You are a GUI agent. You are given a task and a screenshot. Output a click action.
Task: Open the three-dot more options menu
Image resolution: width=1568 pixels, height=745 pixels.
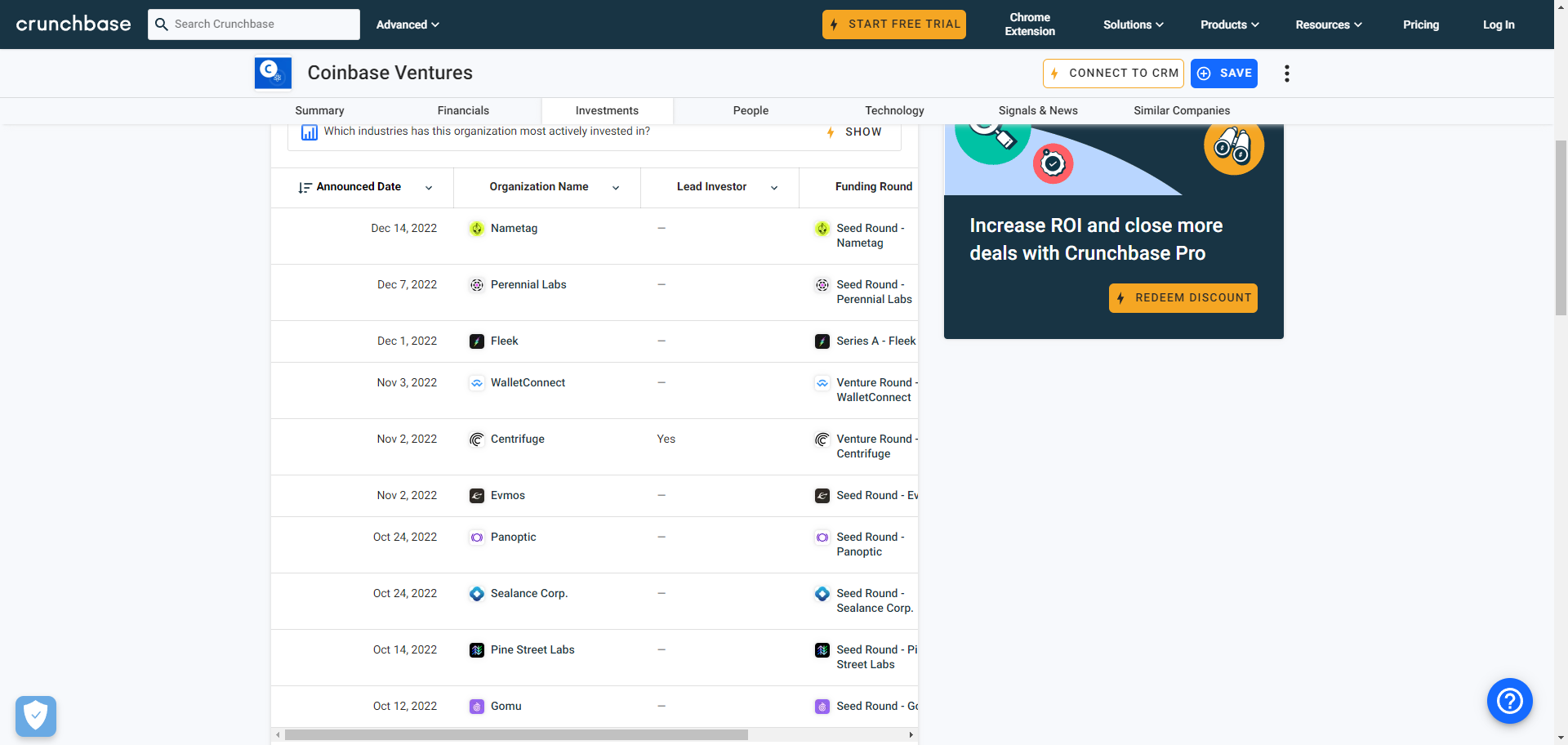coord(1287,74)
